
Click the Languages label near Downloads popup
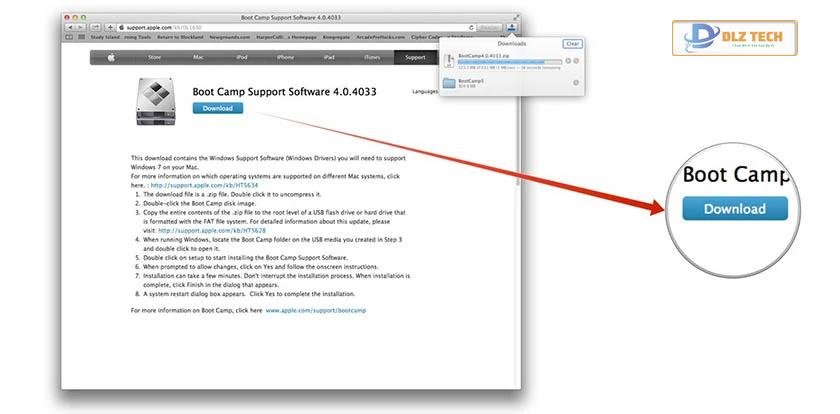coord(425,92)
